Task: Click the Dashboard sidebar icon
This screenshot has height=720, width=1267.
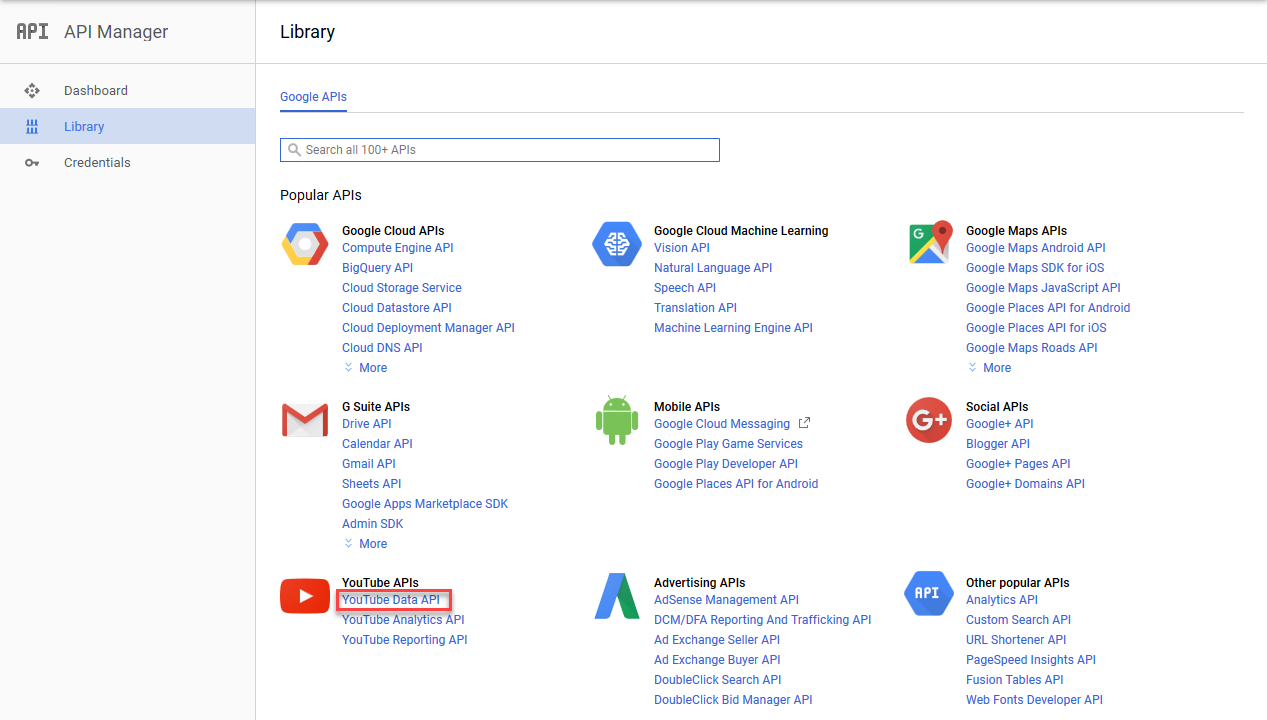Action: (x=32, y=90)
